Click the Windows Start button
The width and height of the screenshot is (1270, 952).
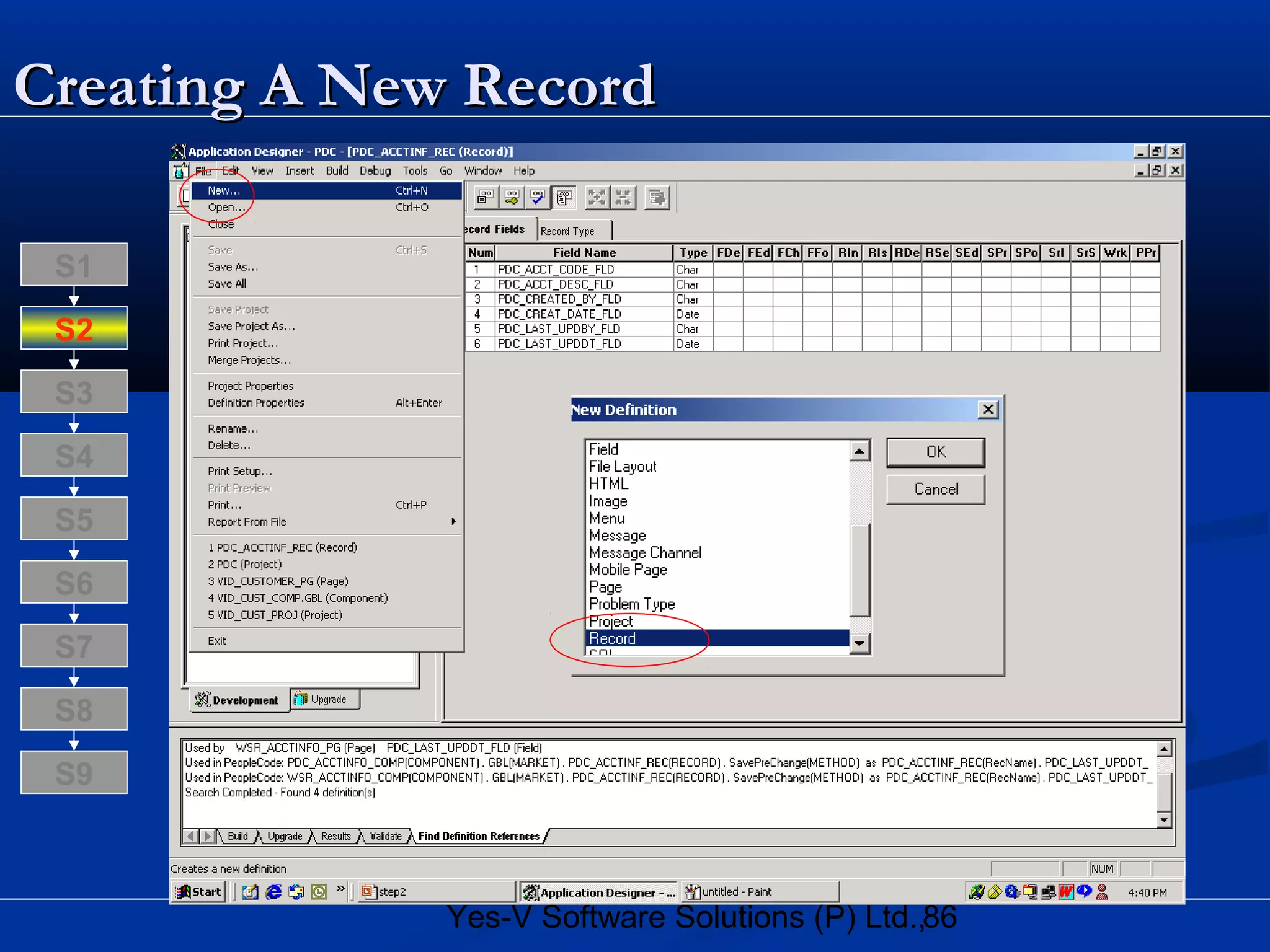click(198, 892)
